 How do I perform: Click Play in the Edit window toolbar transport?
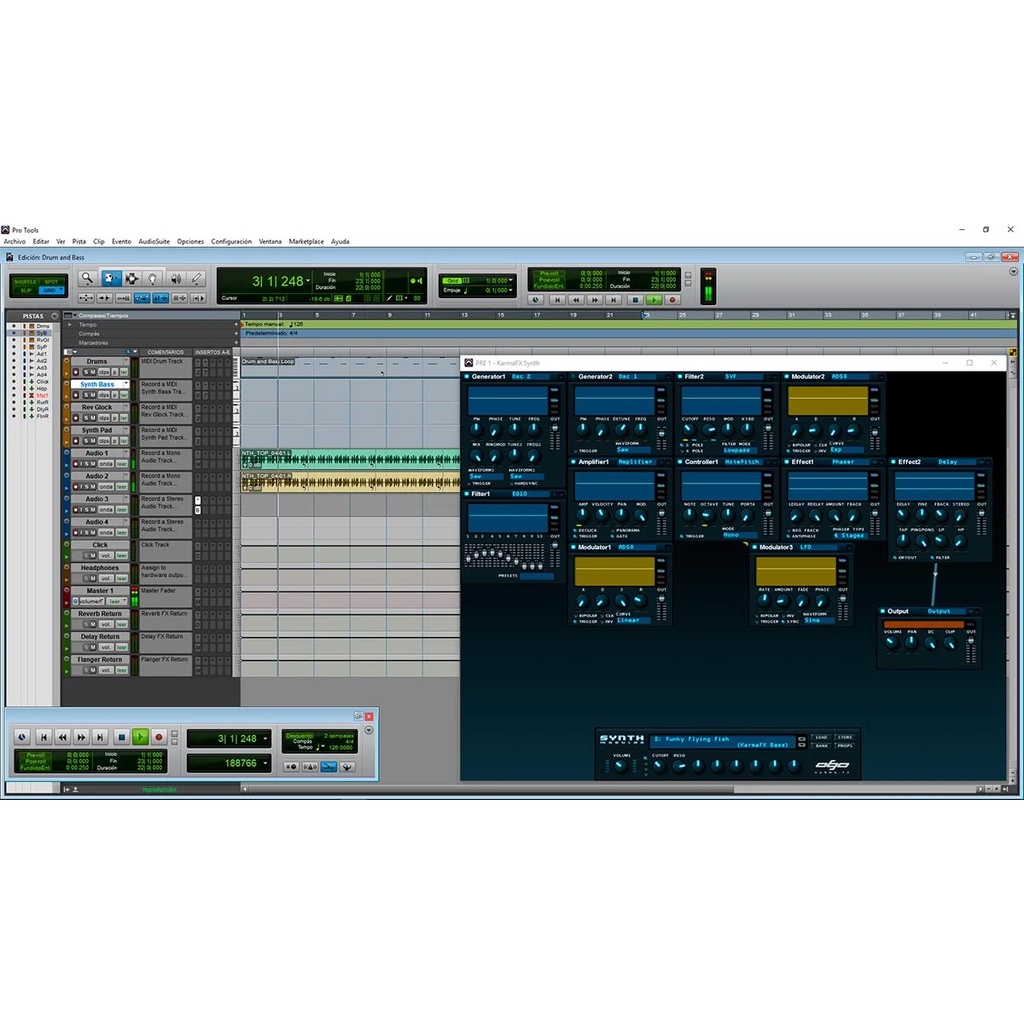(x=653, y=300)
